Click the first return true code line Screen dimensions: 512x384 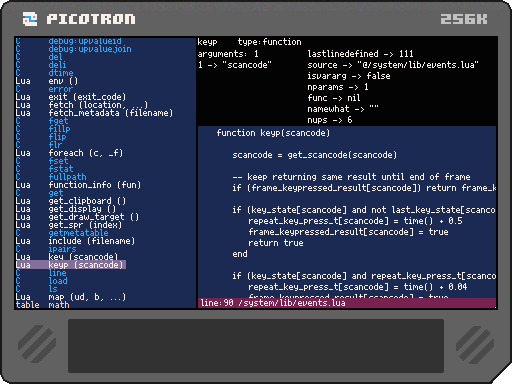[x=276, y=243]
